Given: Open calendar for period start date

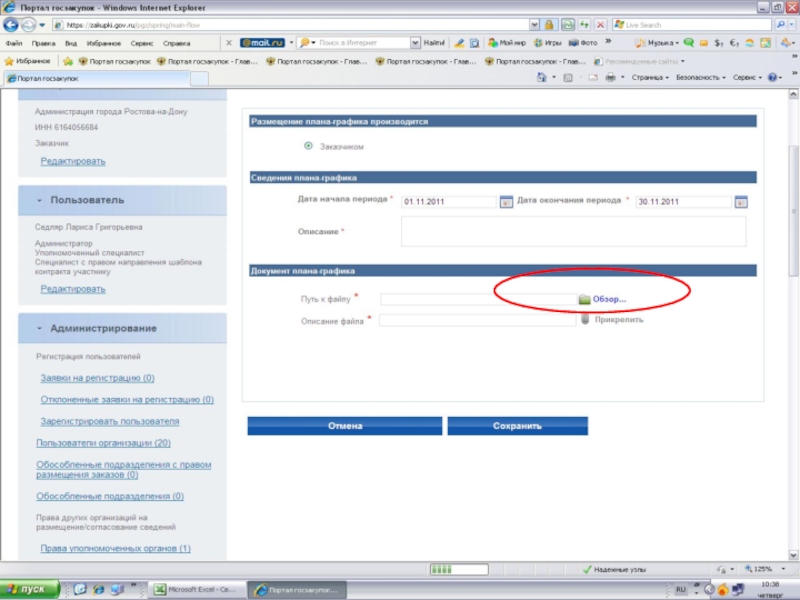Looking at the screenshot, I should click(506, 201).
